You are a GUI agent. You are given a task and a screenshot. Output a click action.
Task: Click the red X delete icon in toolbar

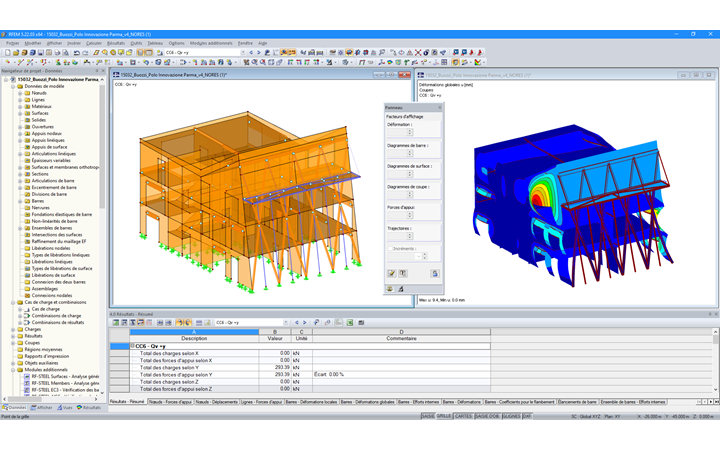pos(418,52)
